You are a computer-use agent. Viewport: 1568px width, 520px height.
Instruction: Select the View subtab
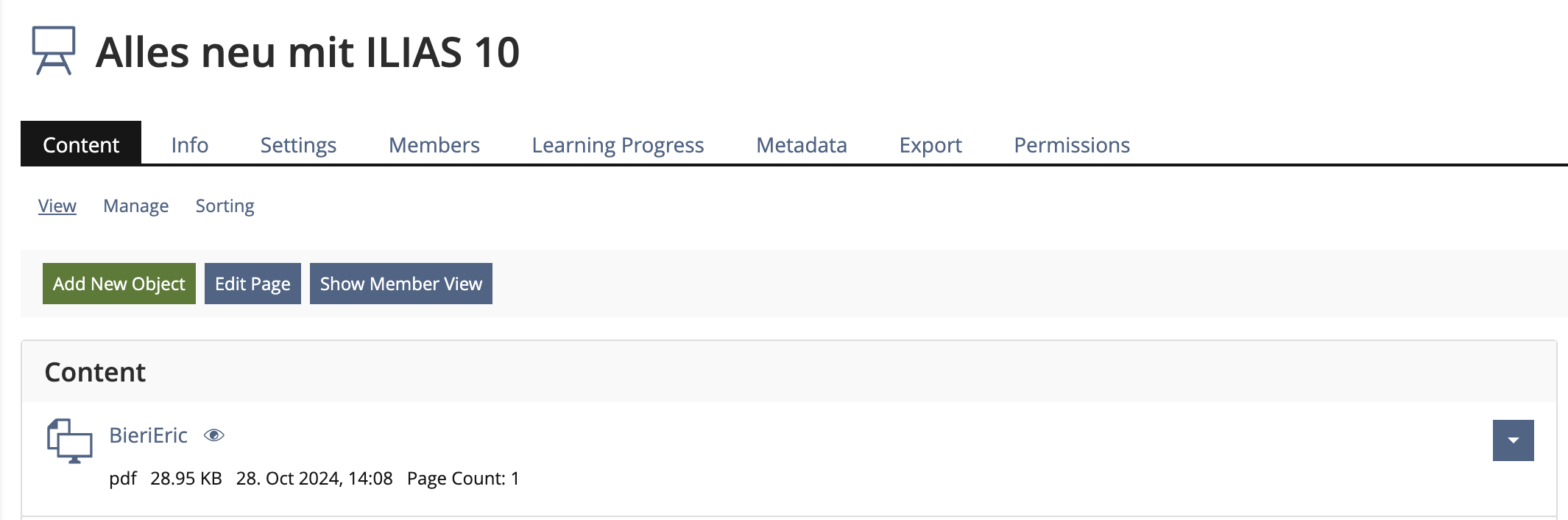57,205
